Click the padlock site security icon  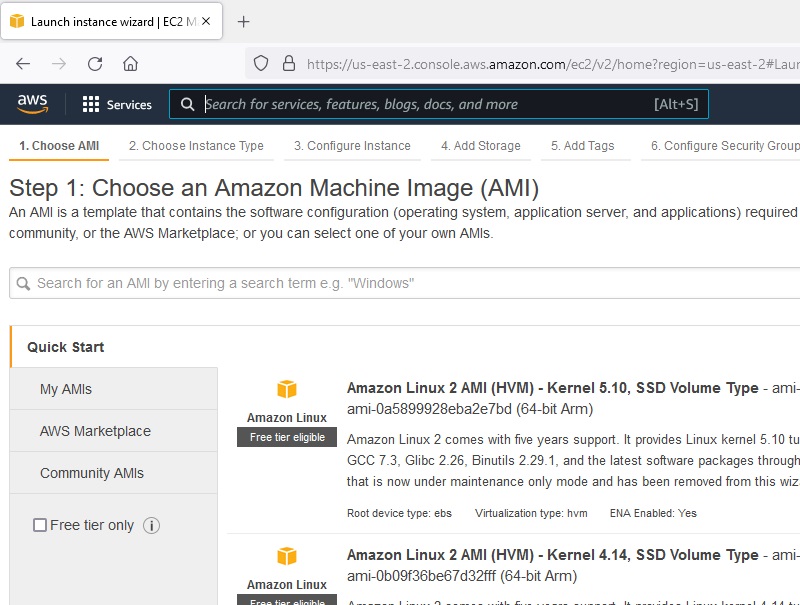(x=288, y=64)
